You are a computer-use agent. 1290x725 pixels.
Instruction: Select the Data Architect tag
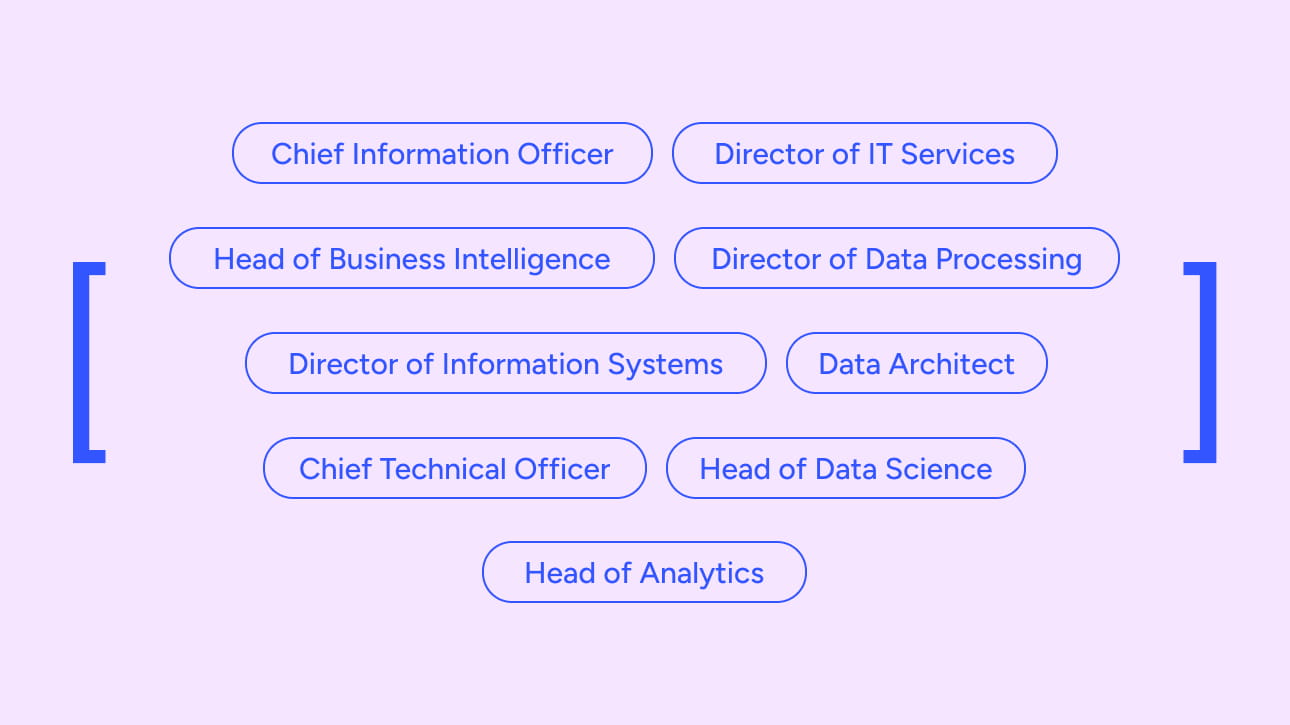coord(916,364)
